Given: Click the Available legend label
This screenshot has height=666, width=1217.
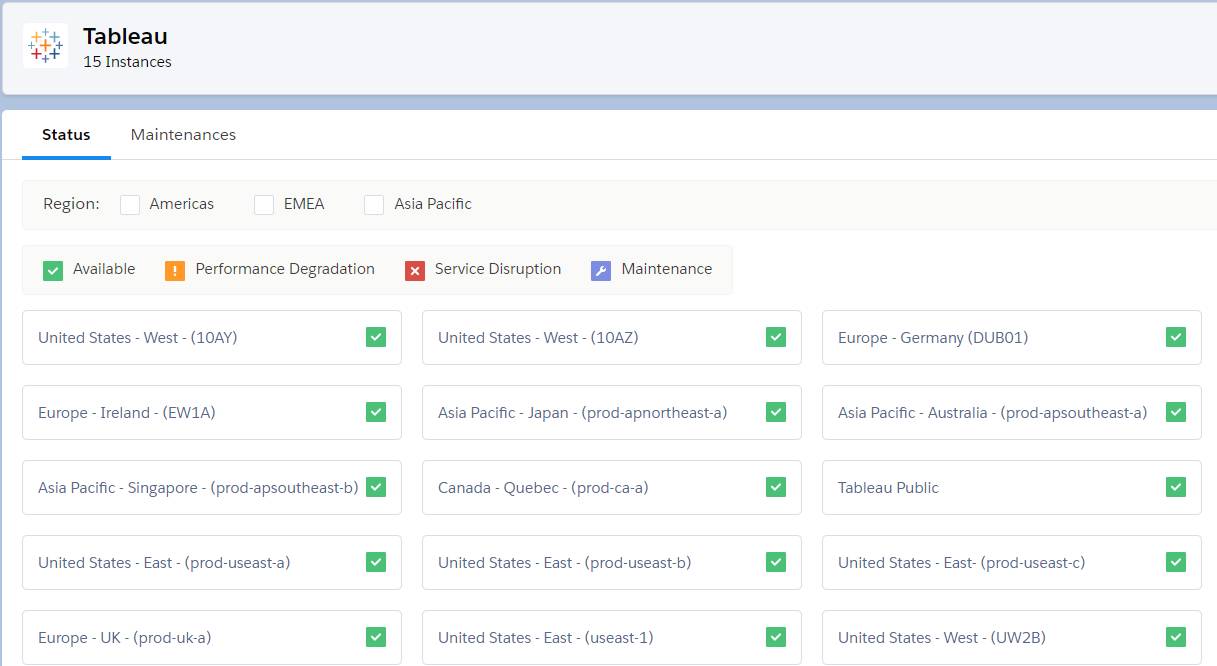Looking at the screenshot, I should [104, 269].
